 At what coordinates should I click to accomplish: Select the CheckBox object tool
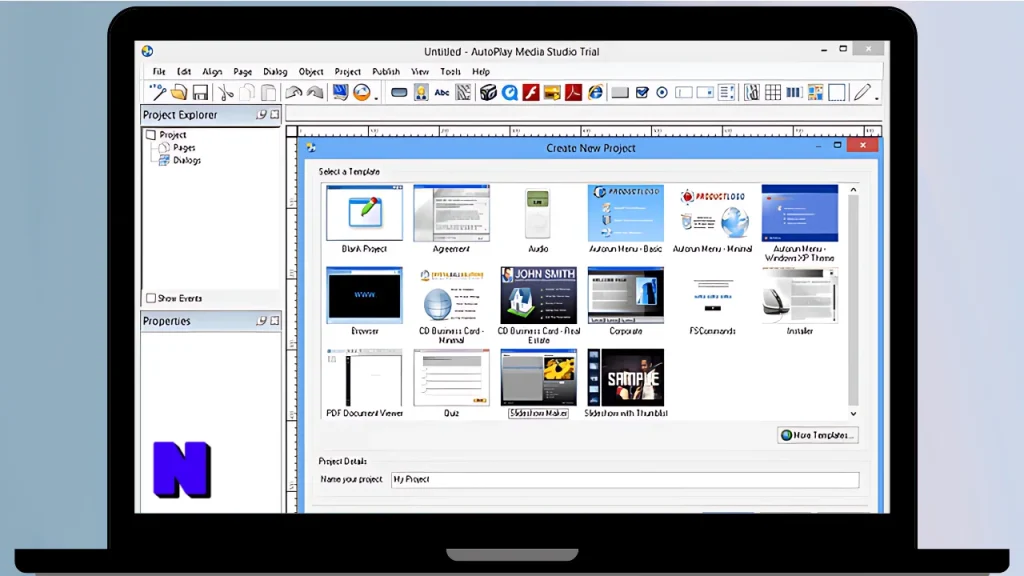(x=642, y=93)
